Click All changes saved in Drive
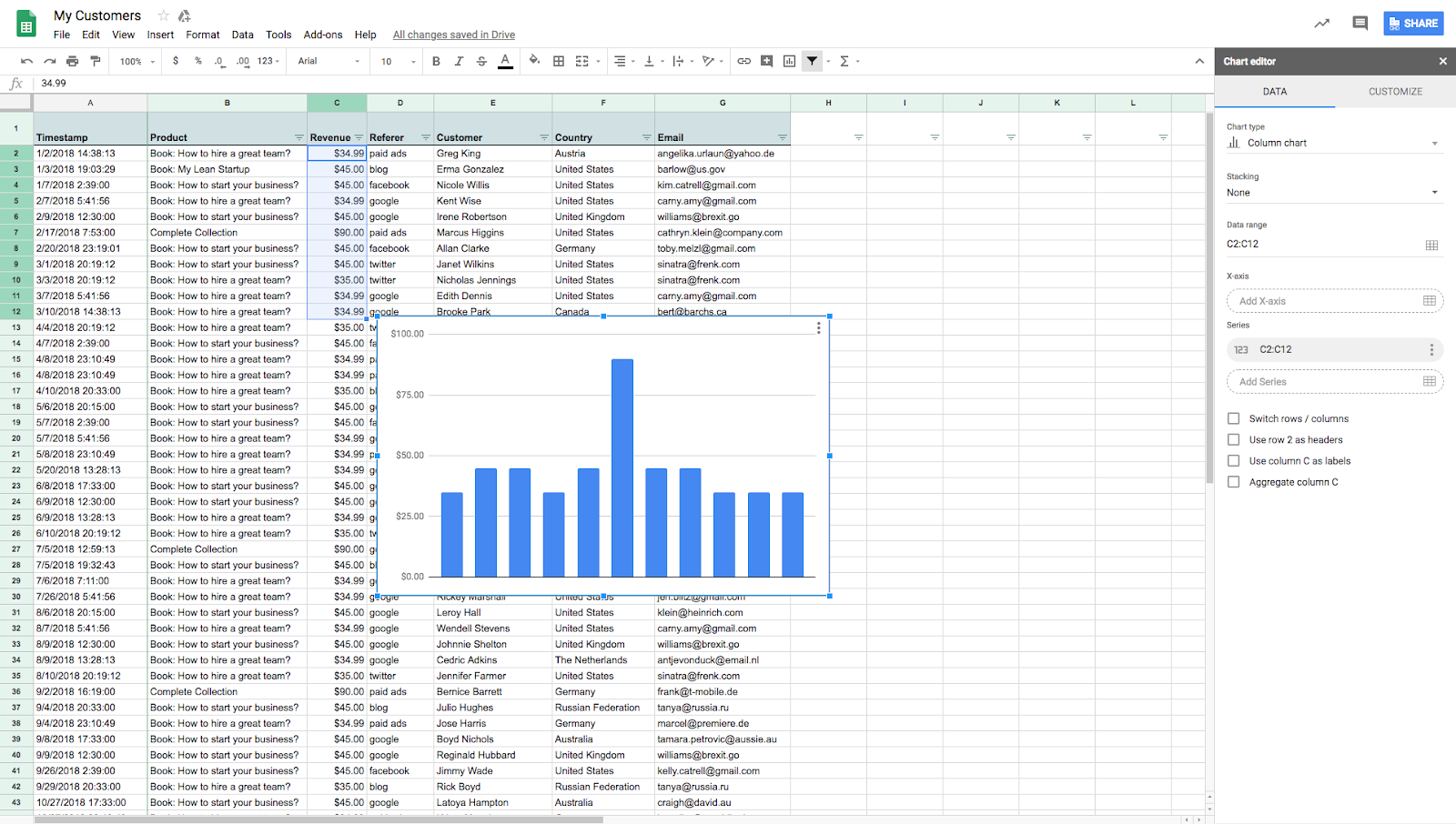This screenshot has height=824, width=1456. pos(453,35)
